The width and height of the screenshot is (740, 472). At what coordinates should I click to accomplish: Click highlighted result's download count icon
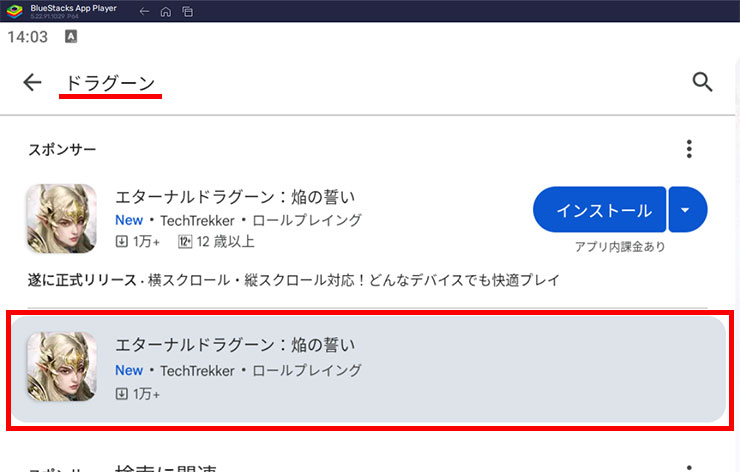pos(121,393)
